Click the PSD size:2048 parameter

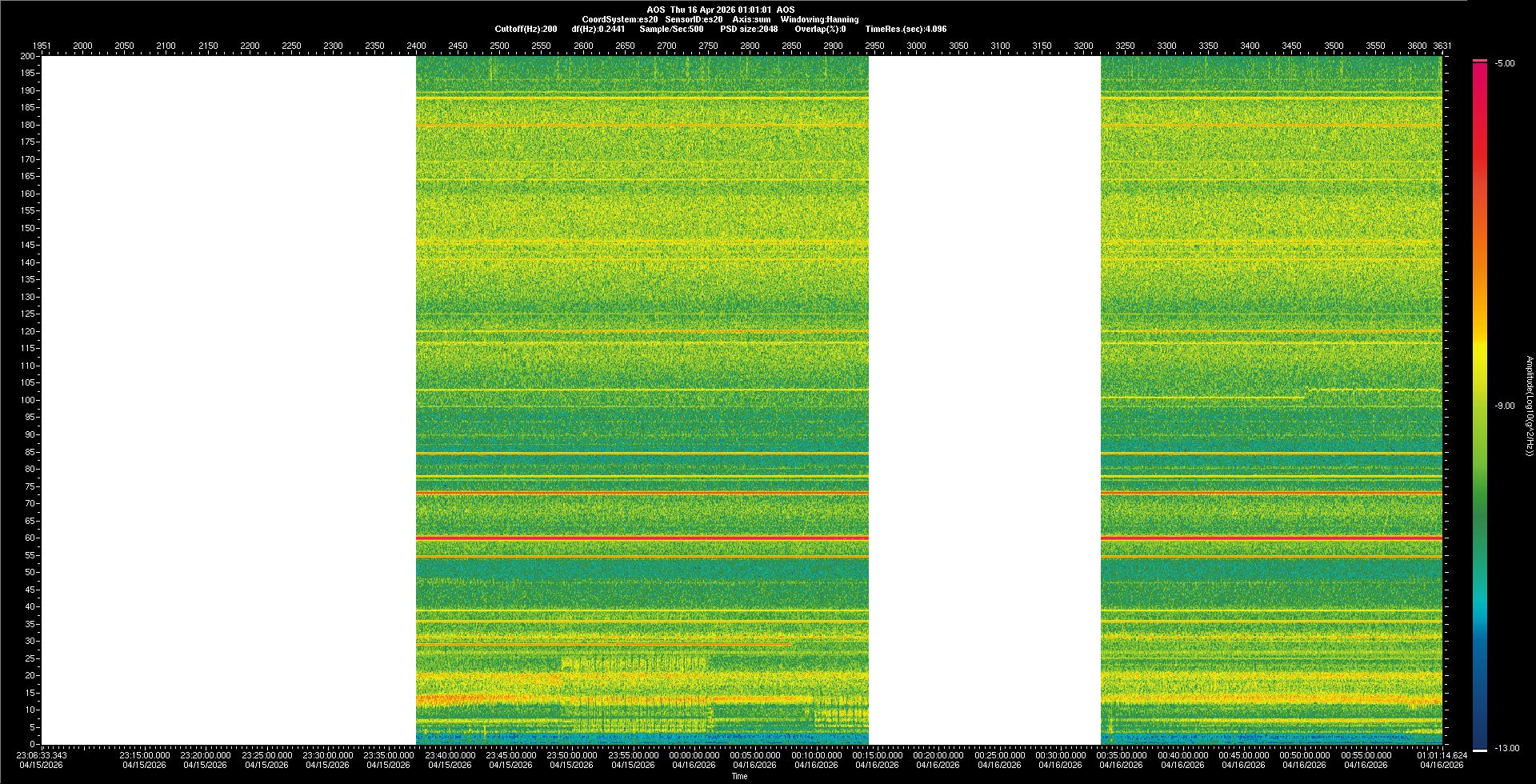point(748,29)
